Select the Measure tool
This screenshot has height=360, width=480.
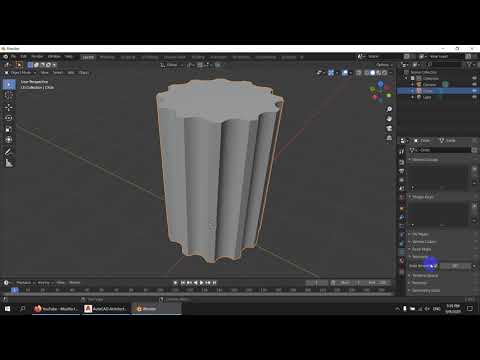click(x=9, y=163)
